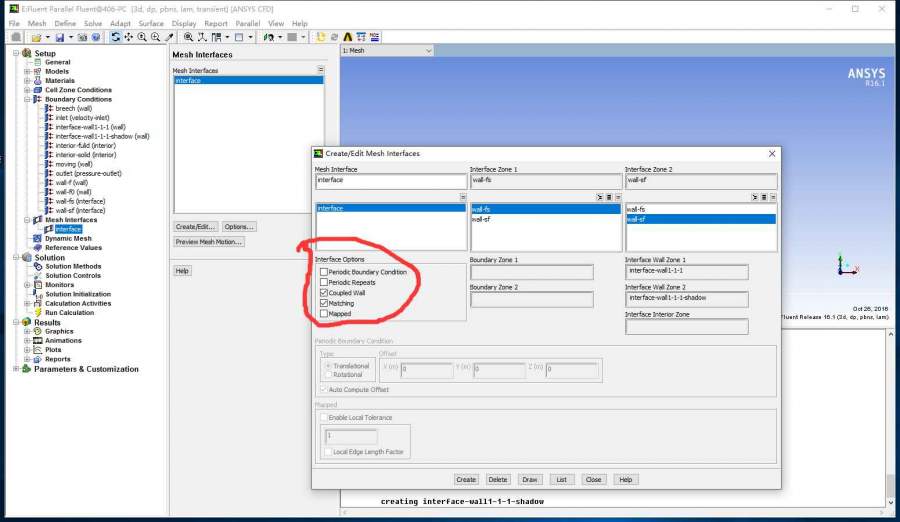
Task: Click the colormap toolbar icon
Action: pos(374,37)
